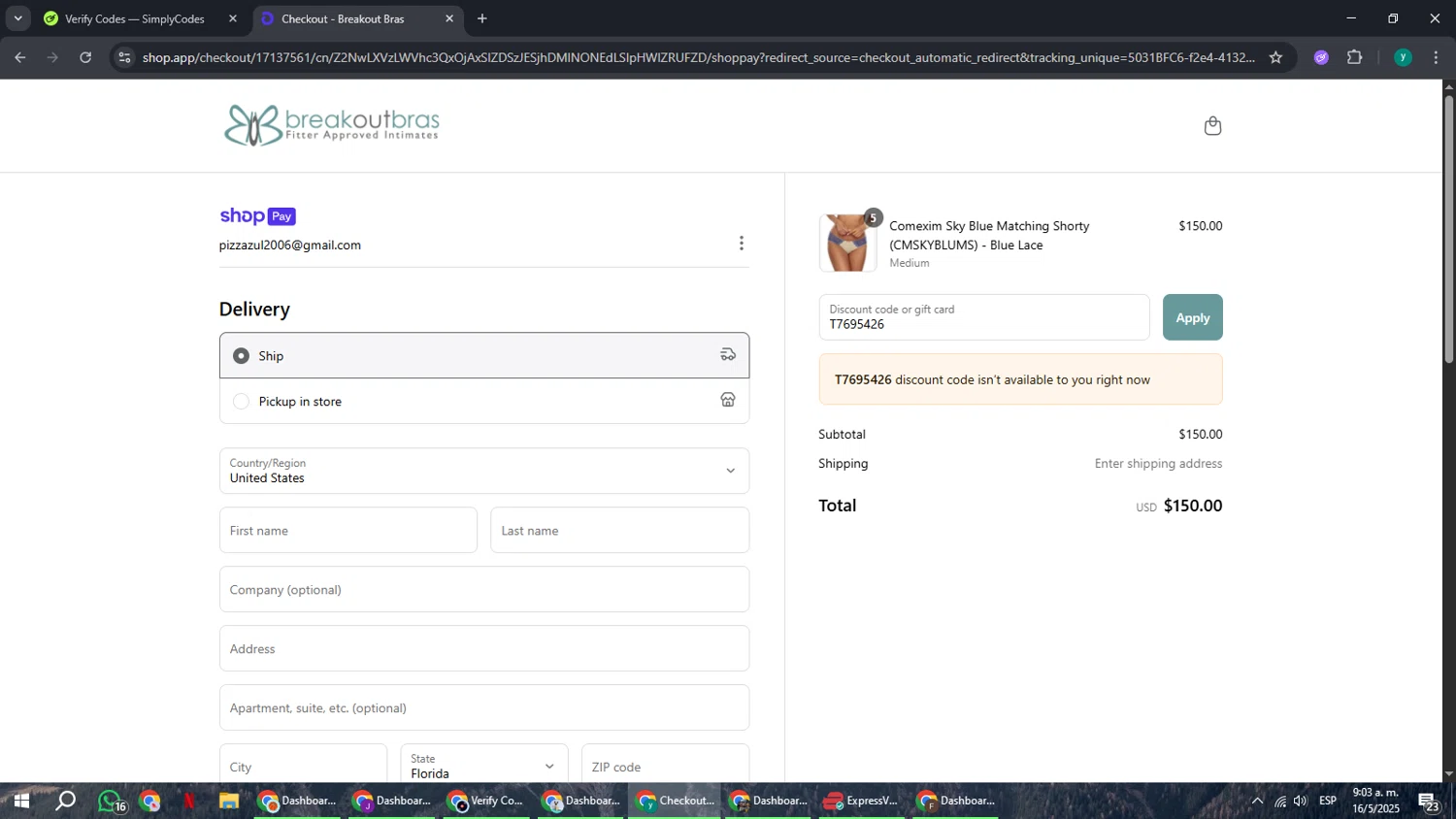Open the shopping bag cart icon
Image resolution: width=1456 pixels, height=819 pixels.
[x=1212, y=126]
